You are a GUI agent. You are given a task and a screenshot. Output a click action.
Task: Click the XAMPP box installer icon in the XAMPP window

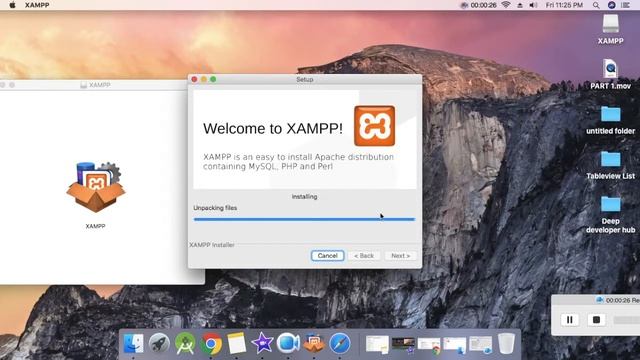click(x=96, y=187)
